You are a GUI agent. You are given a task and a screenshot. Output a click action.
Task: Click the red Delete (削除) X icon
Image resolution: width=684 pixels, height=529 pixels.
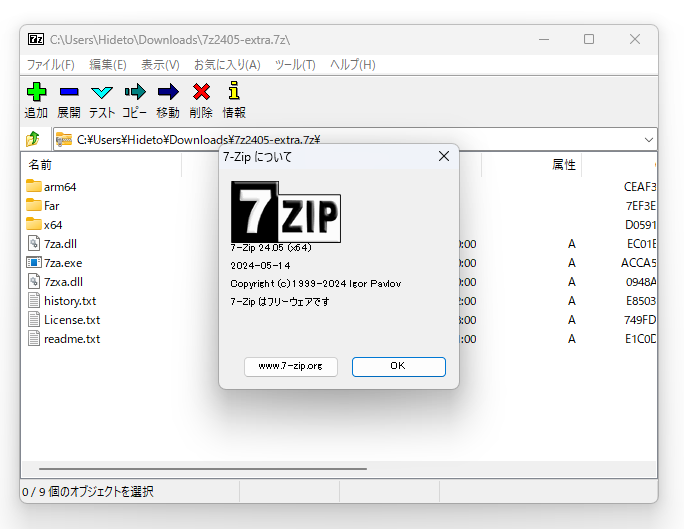[201, 92]
